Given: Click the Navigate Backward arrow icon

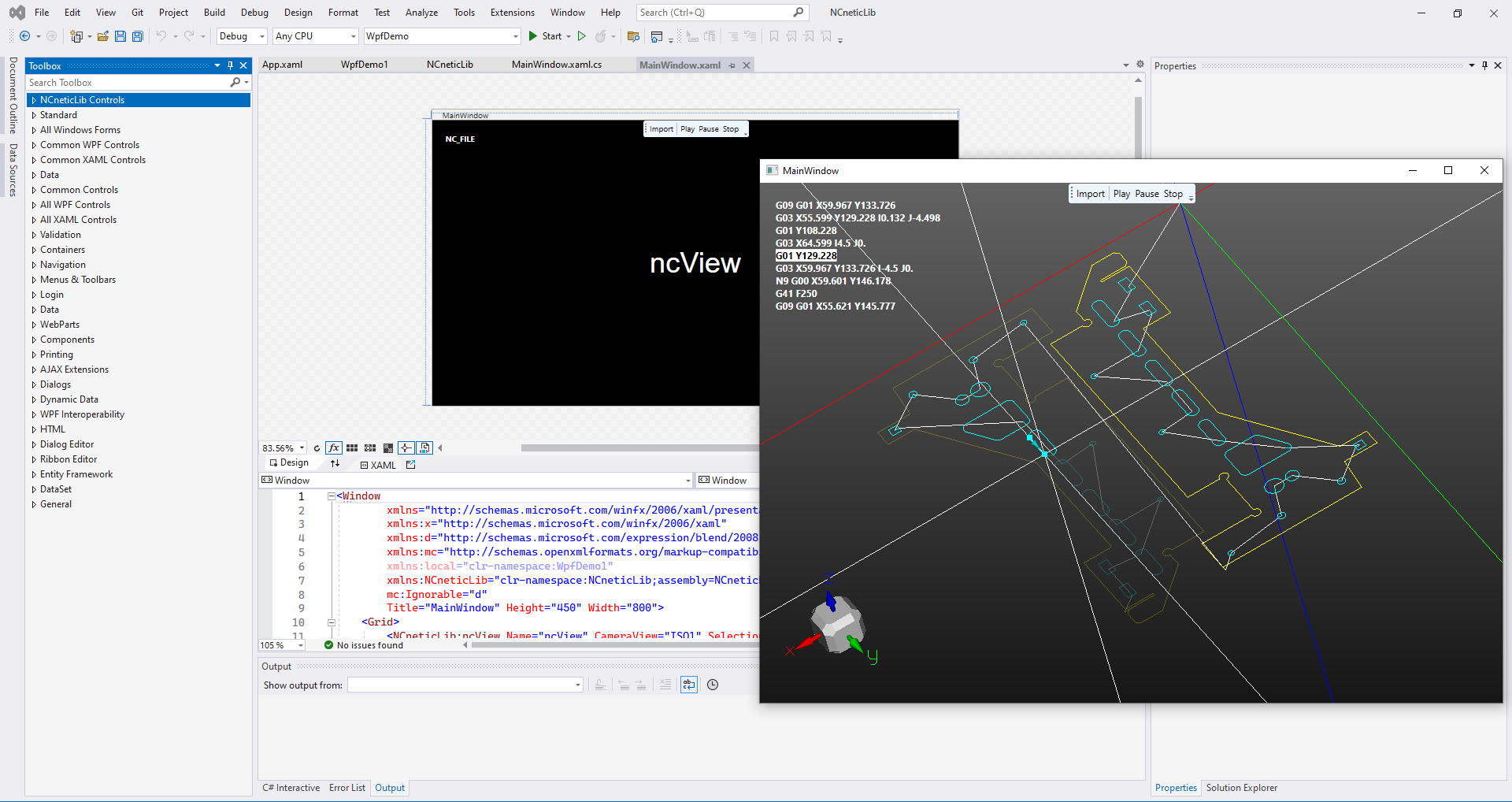Looking at the screenshot, I should pyautogui.click(x=25, y=36).
